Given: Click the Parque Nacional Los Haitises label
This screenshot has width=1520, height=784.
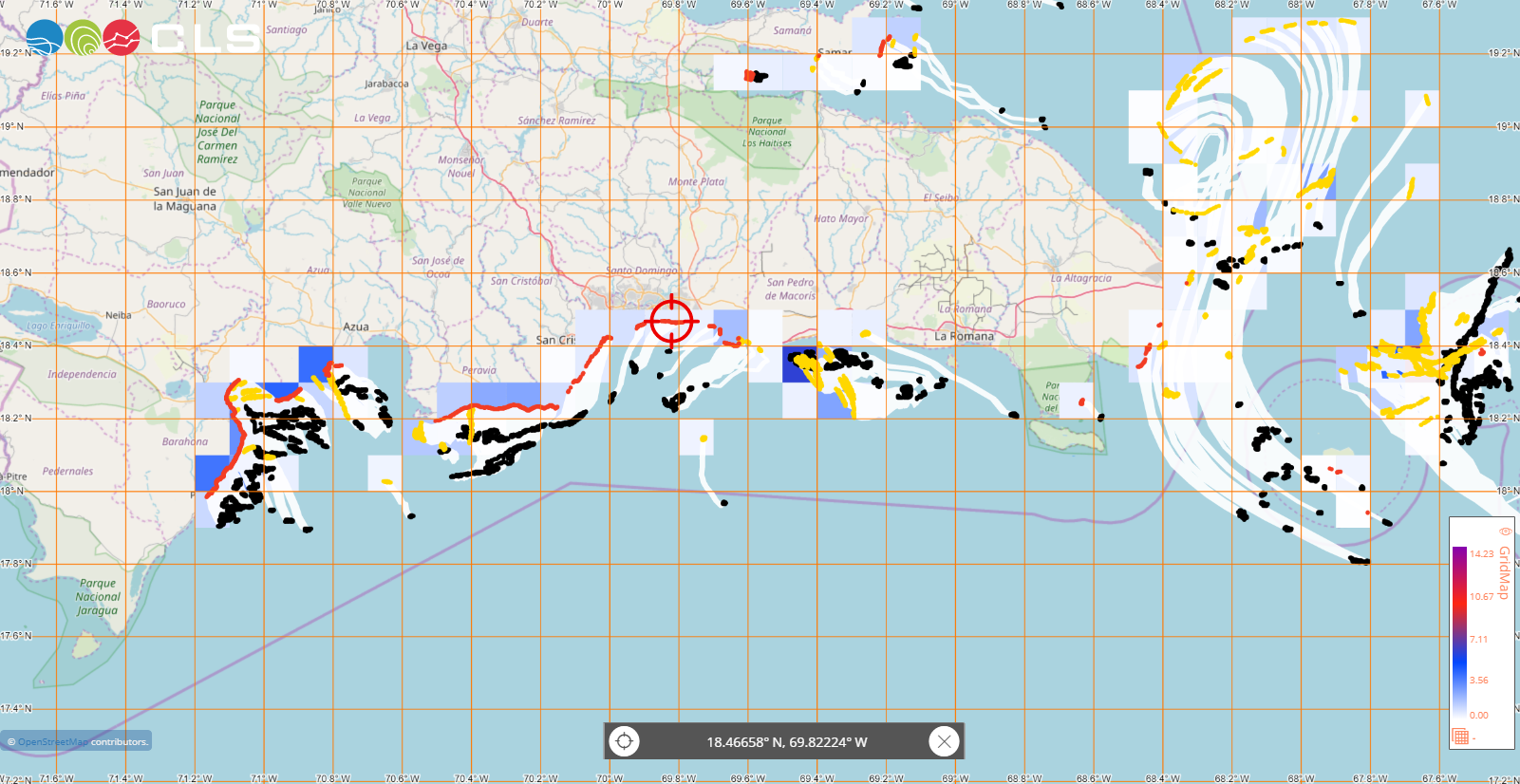Looking at the screenshot, I should [x=767, y=132].
